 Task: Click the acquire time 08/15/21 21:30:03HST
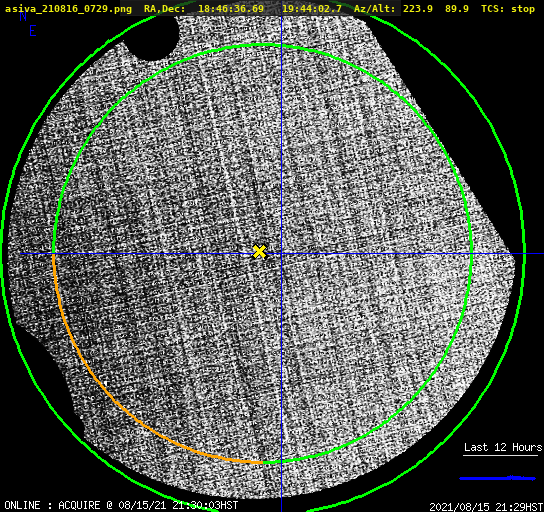178,505
